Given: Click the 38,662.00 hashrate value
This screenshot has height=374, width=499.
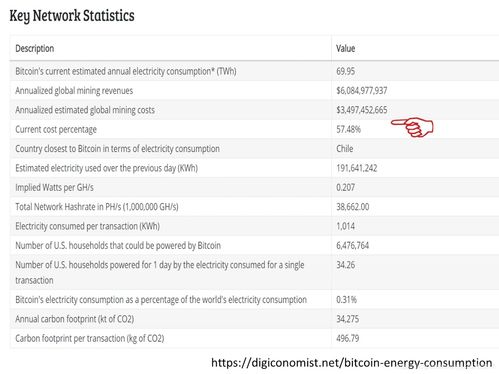Looking at the screenshot, I should [x=353, y=207].
